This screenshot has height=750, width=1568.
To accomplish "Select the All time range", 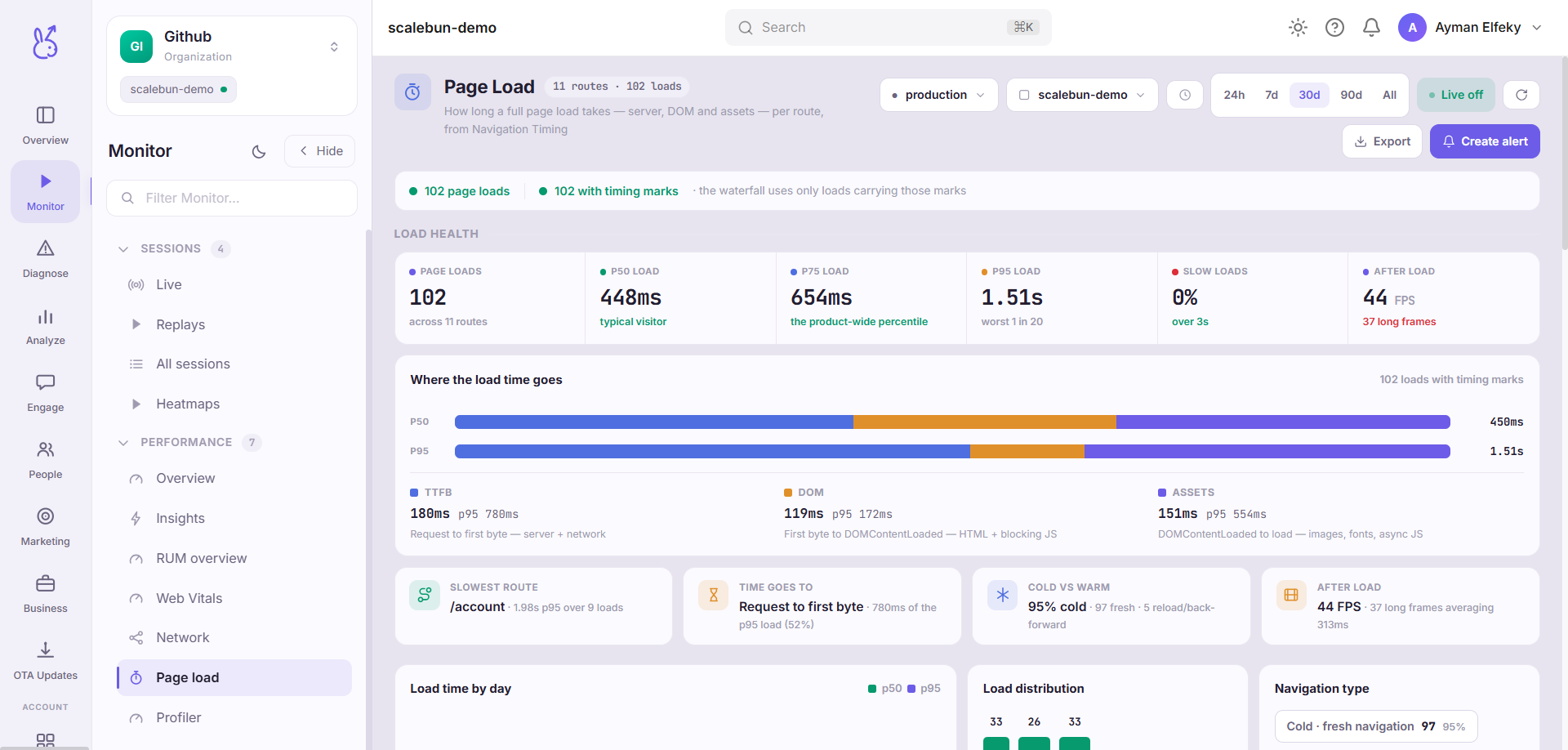I will [x=1389, y=95].
